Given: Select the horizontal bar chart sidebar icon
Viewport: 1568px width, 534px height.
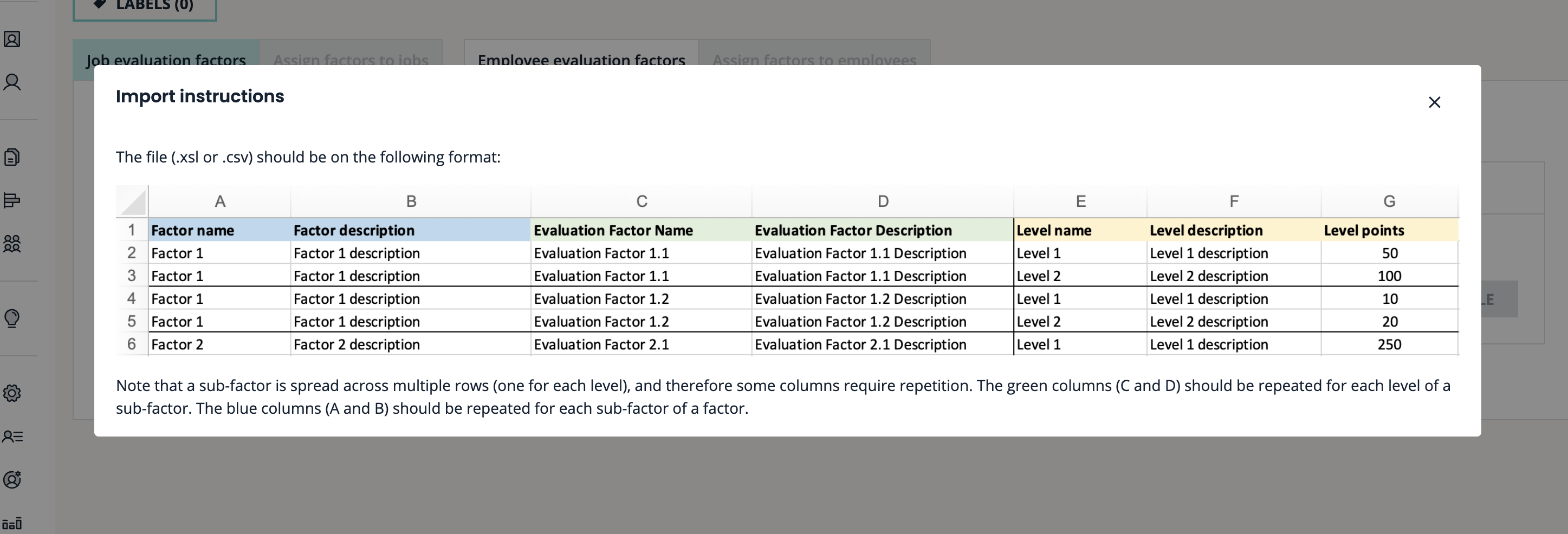Looking at the screenshot, I should pos(12,200).
